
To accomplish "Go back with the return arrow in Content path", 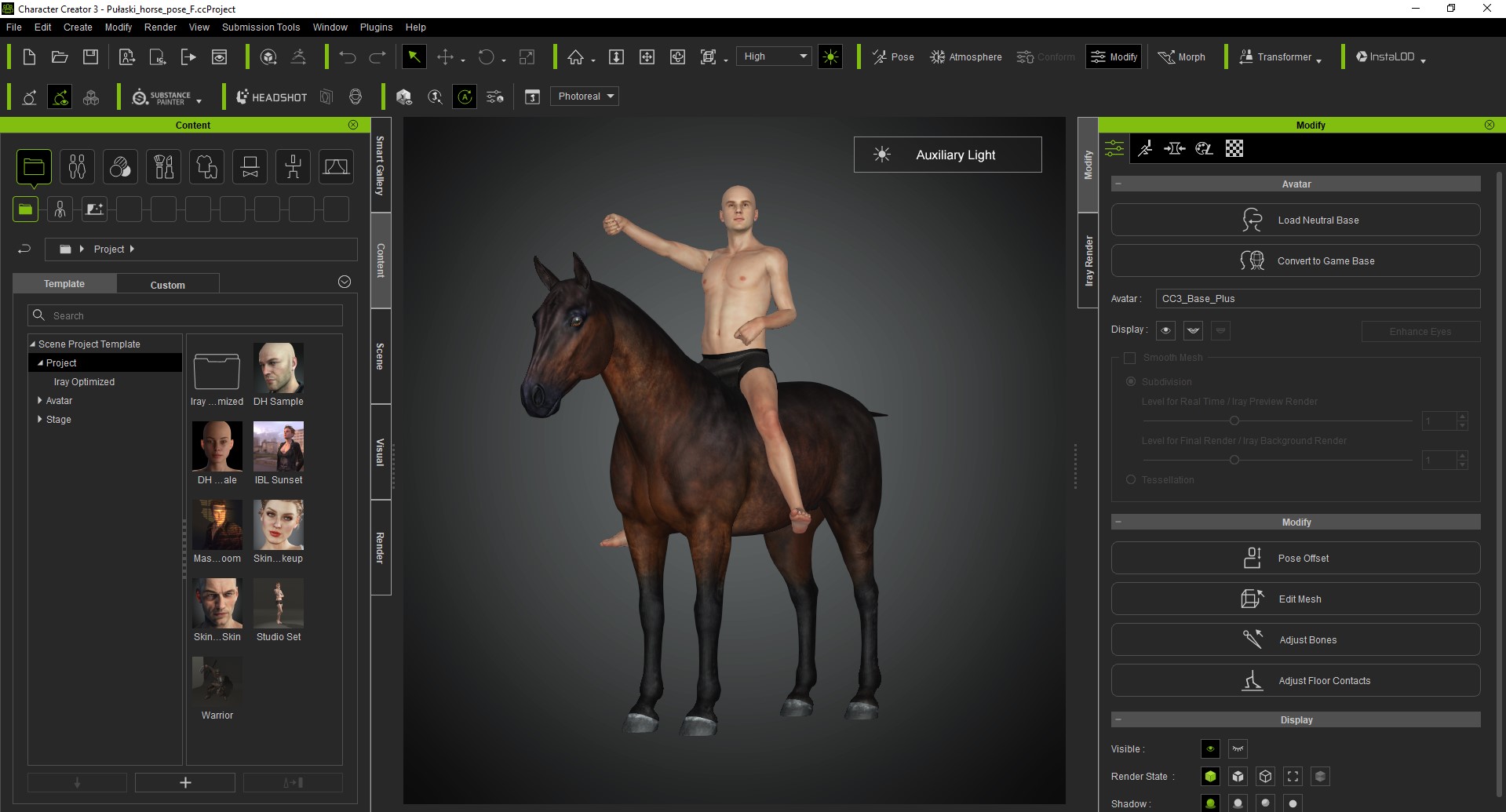I will [24, 249].
